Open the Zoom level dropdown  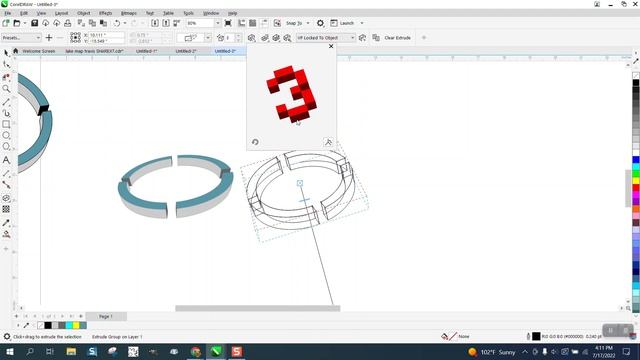[x=218, y=23]
